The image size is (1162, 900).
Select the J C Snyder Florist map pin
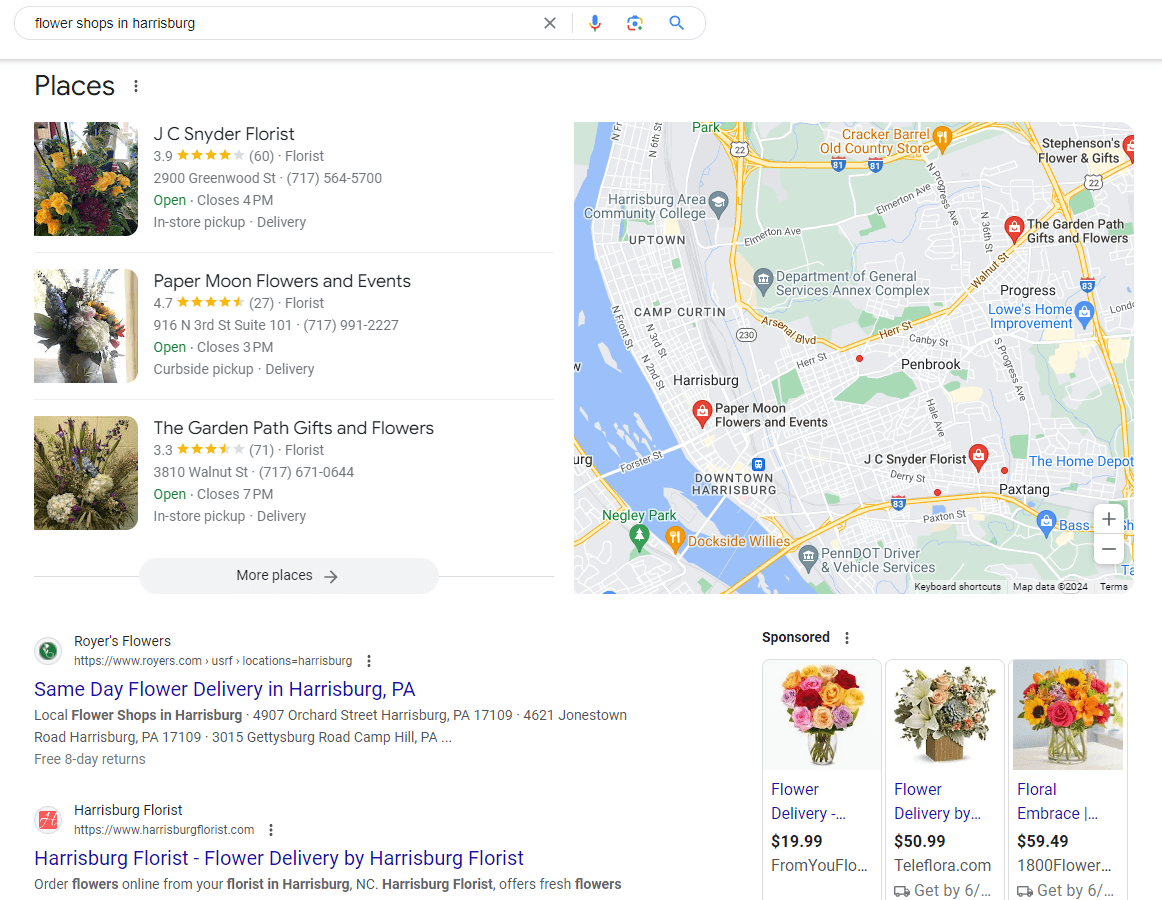pyautogui.click(x=978, y=457)
